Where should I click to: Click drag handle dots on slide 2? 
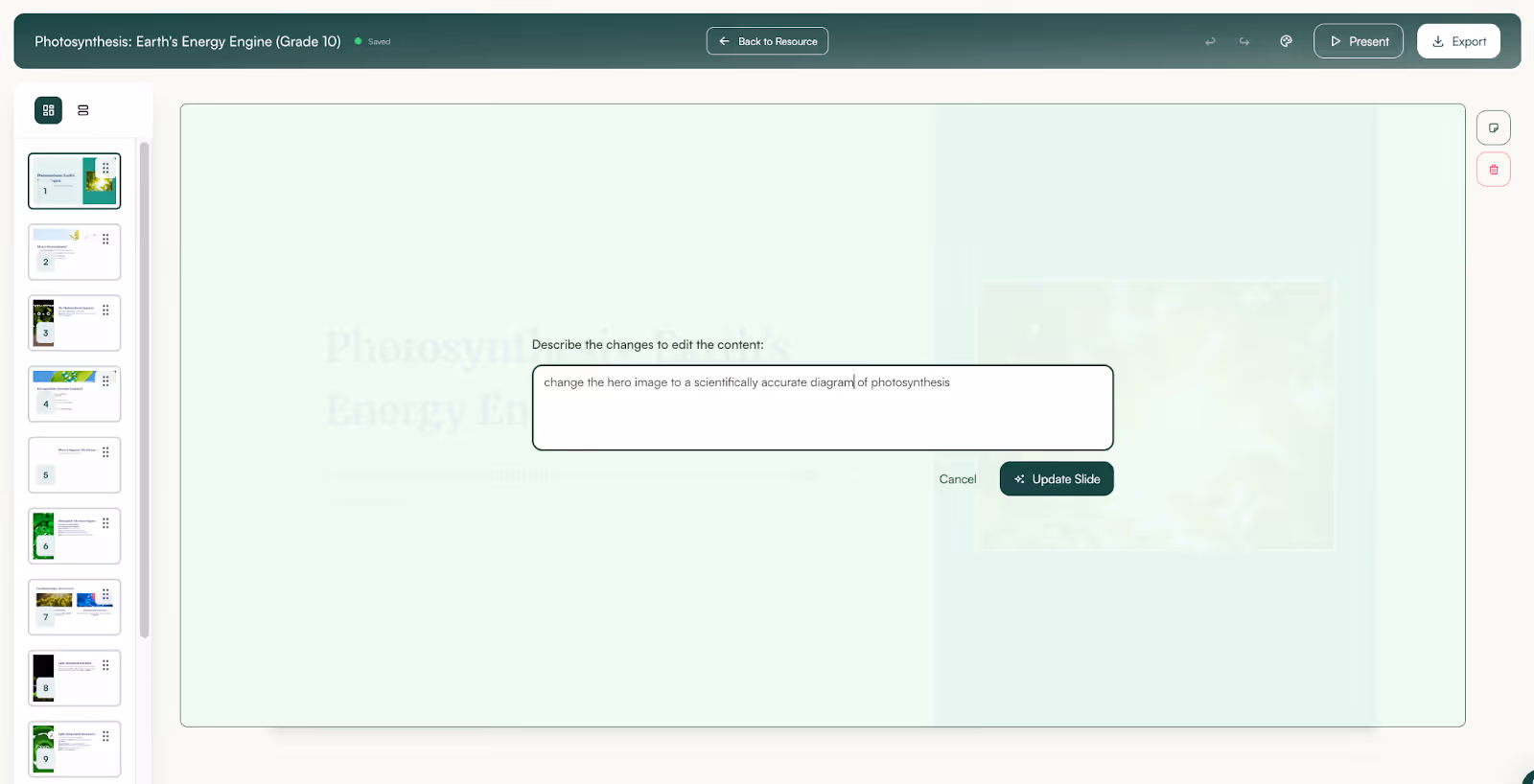click(x=105, y=239)
